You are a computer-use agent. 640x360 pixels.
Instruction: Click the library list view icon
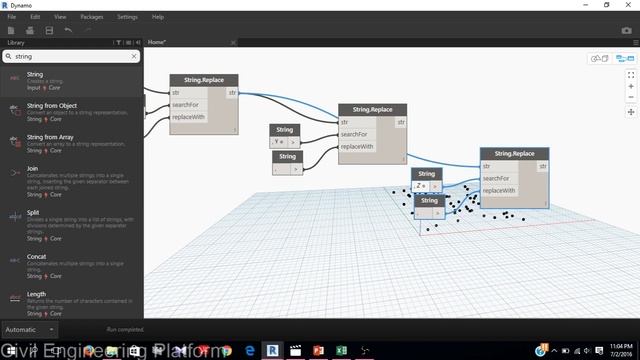point(128,42)
